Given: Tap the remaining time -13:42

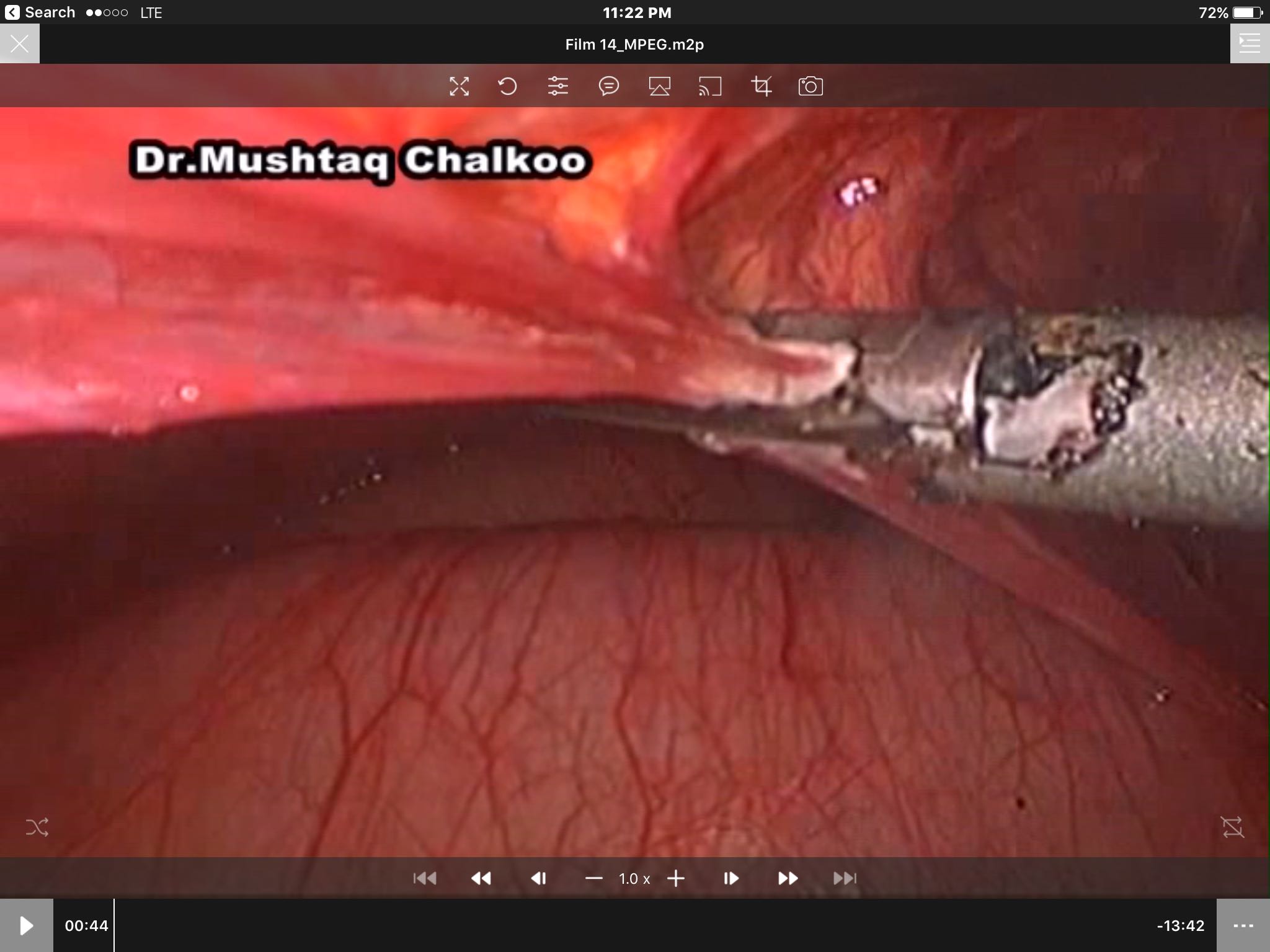Looking at the screenshot, I should click(x=1181, y=925).
